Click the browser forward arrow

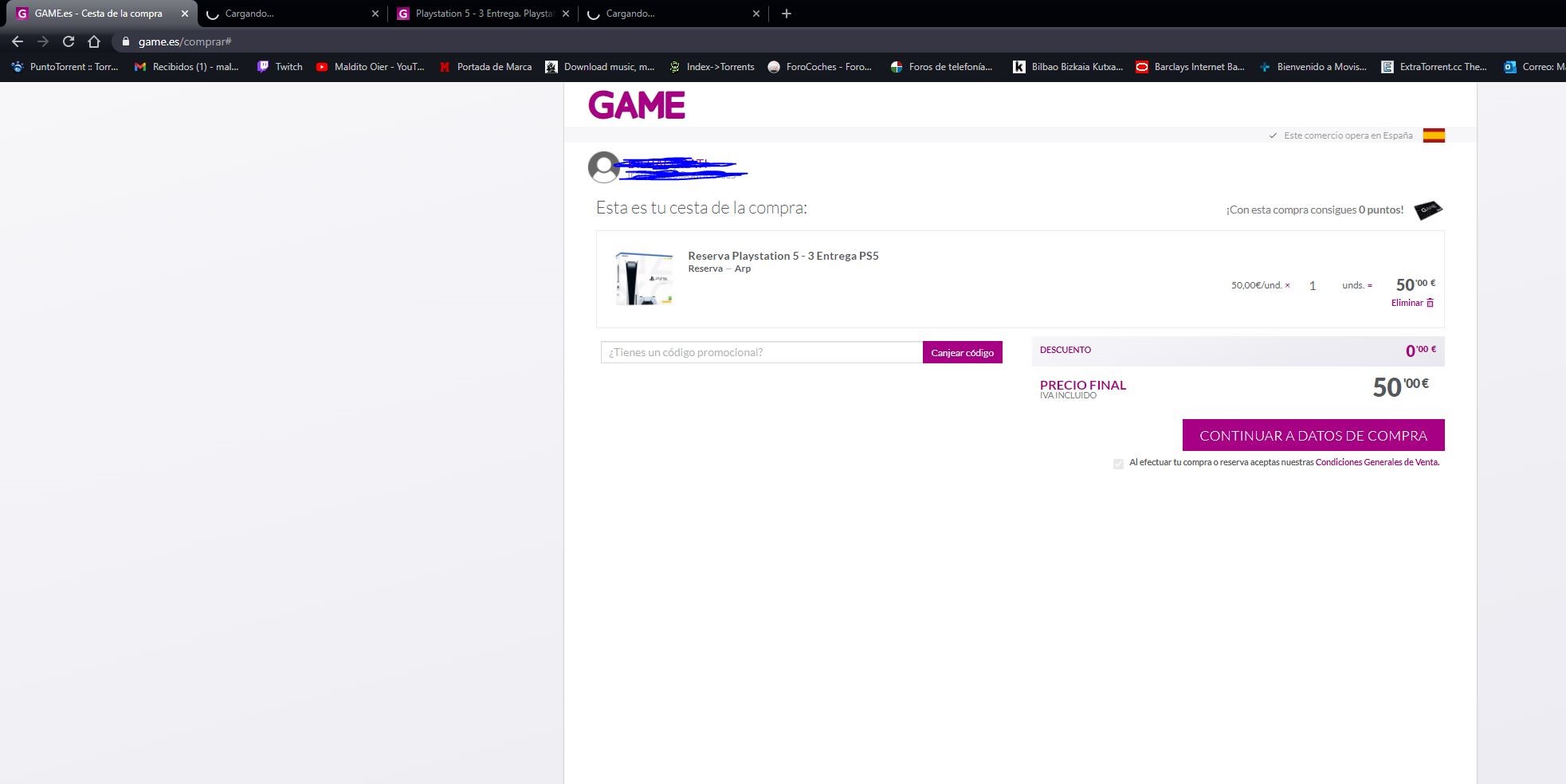point(43,41)
